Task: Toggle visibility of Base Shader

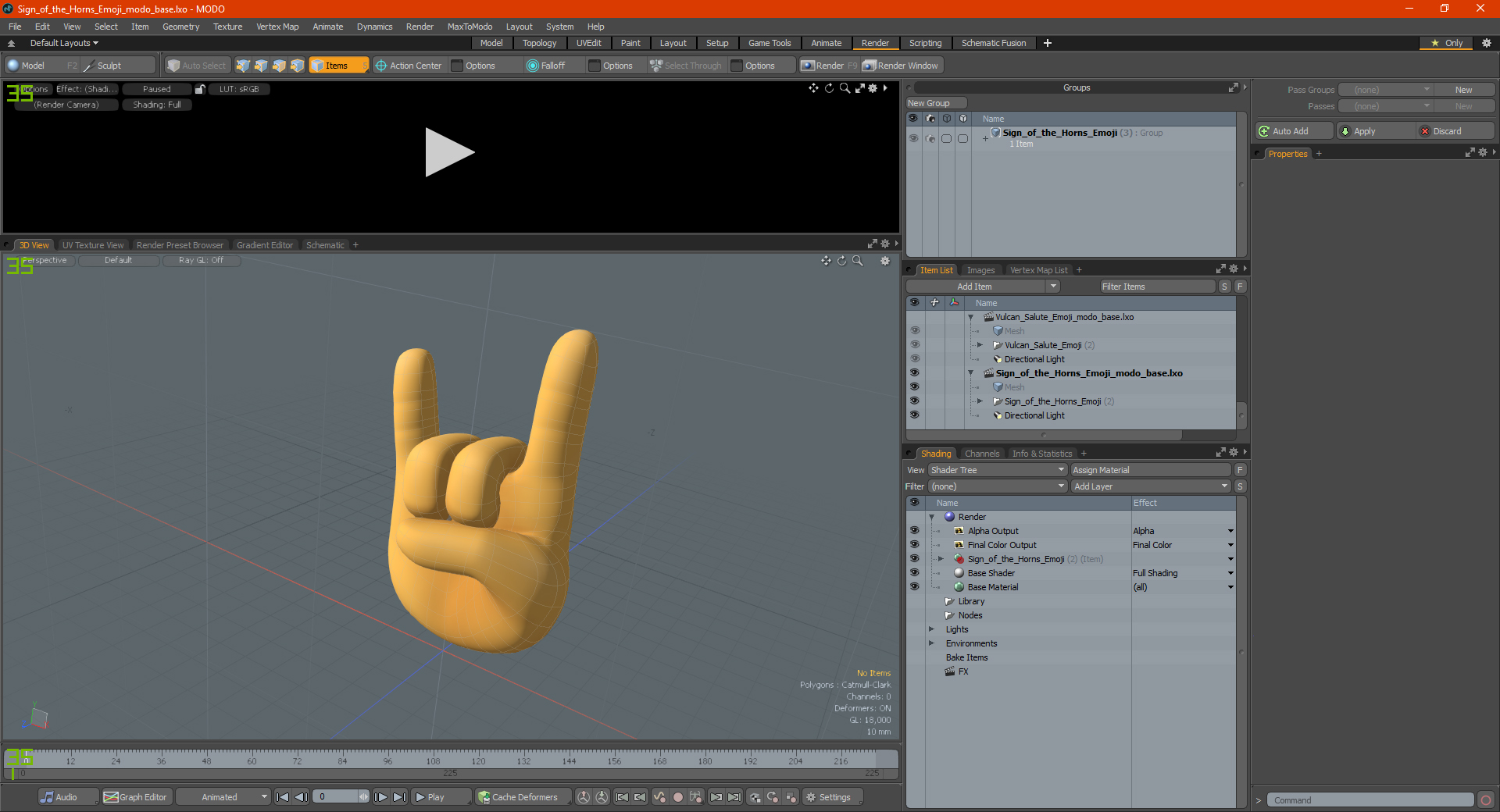Action: coord(914,573)
